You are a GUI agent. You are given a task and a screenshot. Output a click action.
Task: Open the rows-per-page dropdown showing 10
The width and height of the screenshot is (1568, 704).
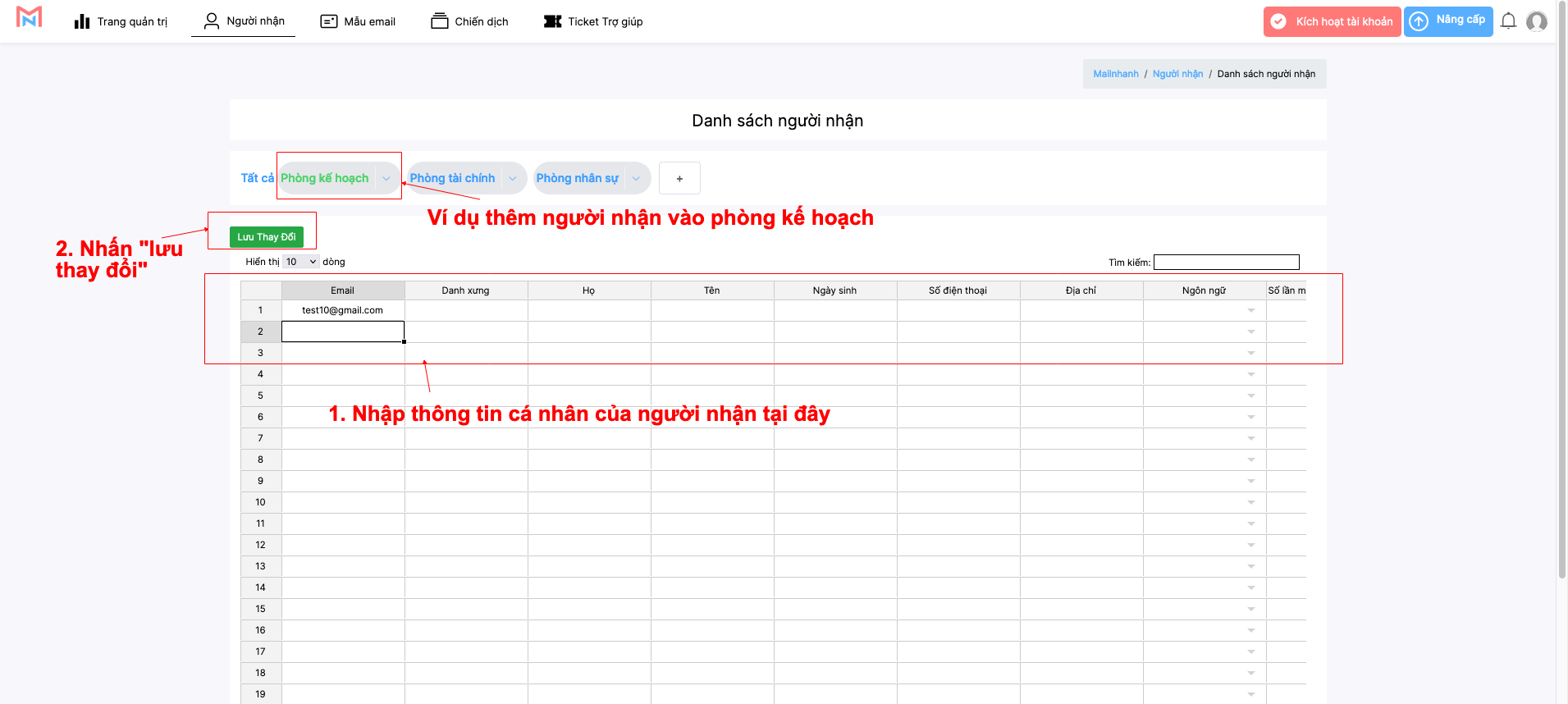point(300,262)
